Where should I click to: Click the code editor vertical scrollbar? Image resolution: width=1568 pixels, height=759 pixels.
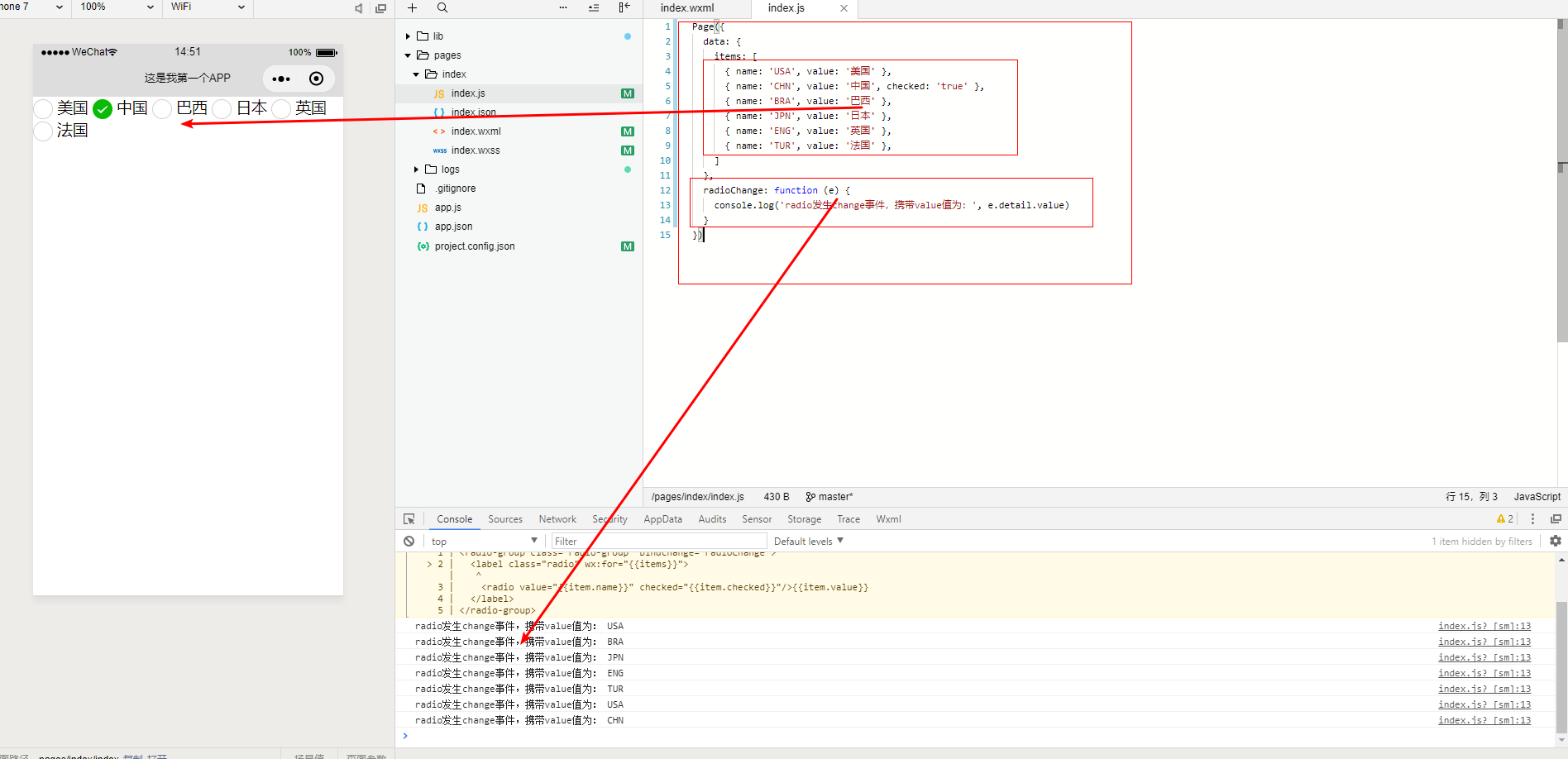pos(1561,182)
